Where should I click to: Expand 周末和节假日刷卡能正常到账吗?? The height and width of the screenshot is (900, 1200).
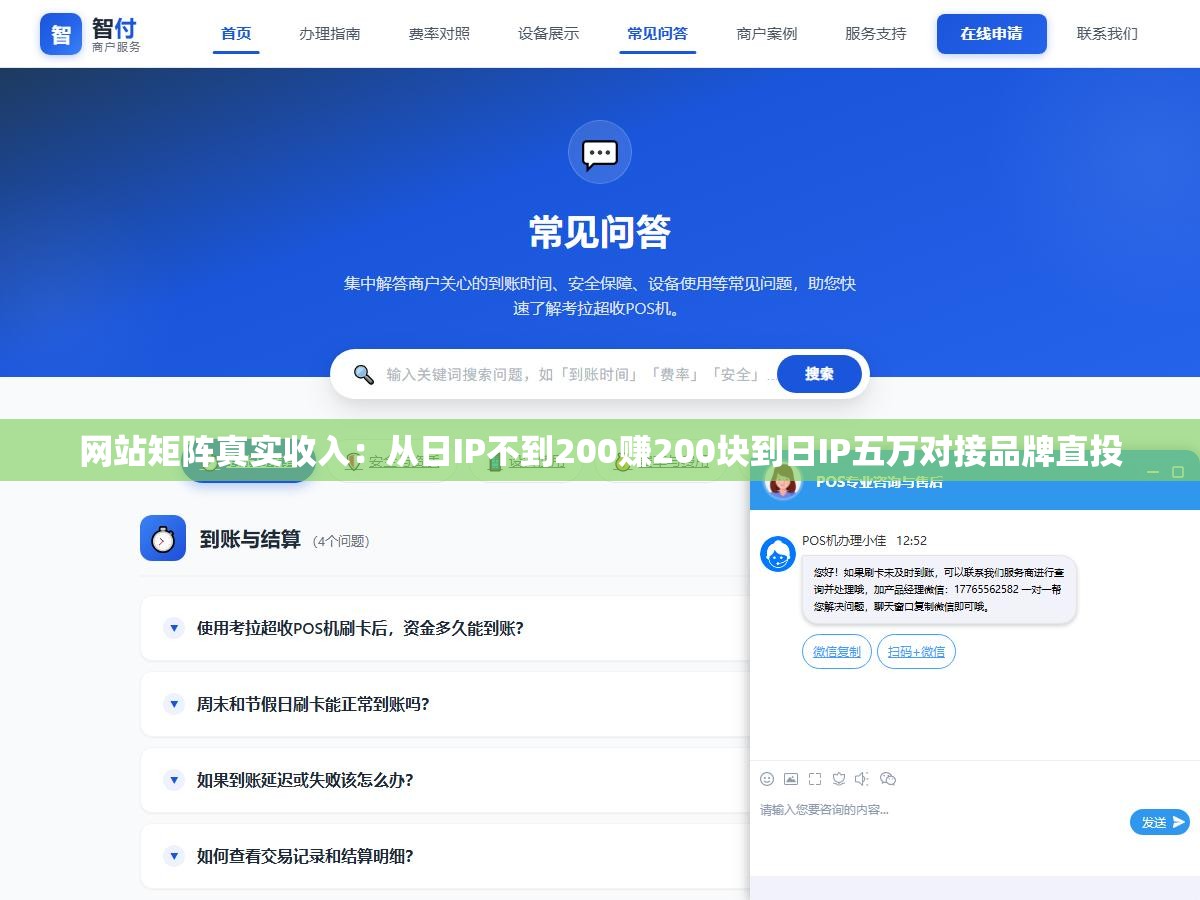click(445, 704)
